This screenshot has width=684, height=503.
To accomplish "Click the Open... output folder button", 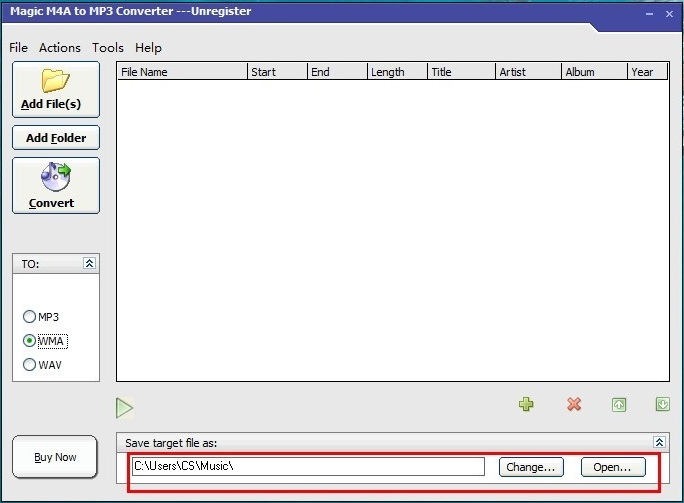I will pyautogui.click(x=613, y=467).
